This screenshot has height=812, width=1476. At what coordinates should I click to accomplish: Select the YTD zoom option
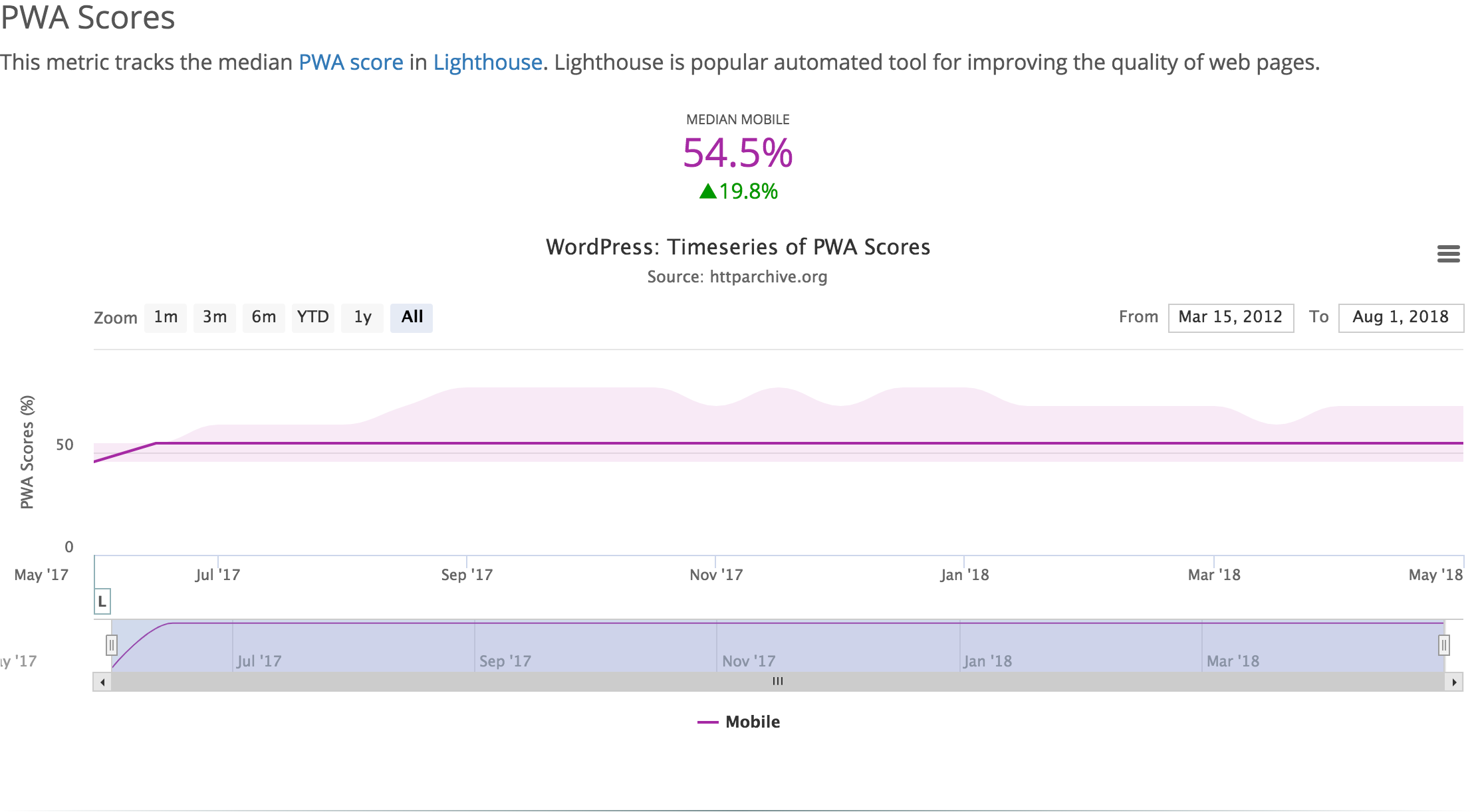pos(313,318)
